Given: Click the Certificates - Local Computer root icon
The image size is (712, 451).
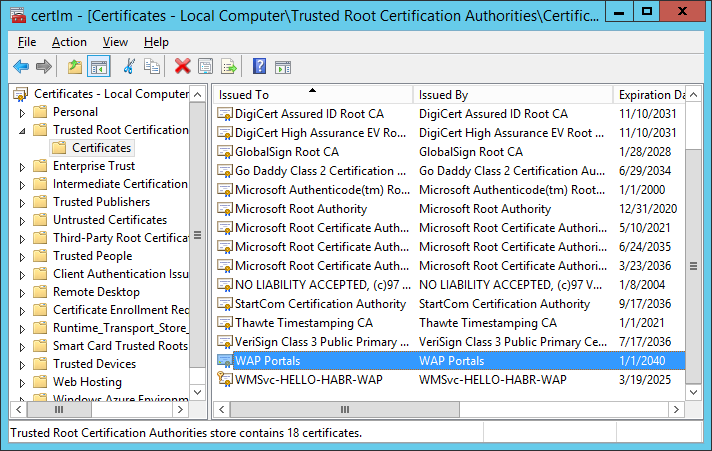Looking at the screenshot, I should click(x=21, y=94).
